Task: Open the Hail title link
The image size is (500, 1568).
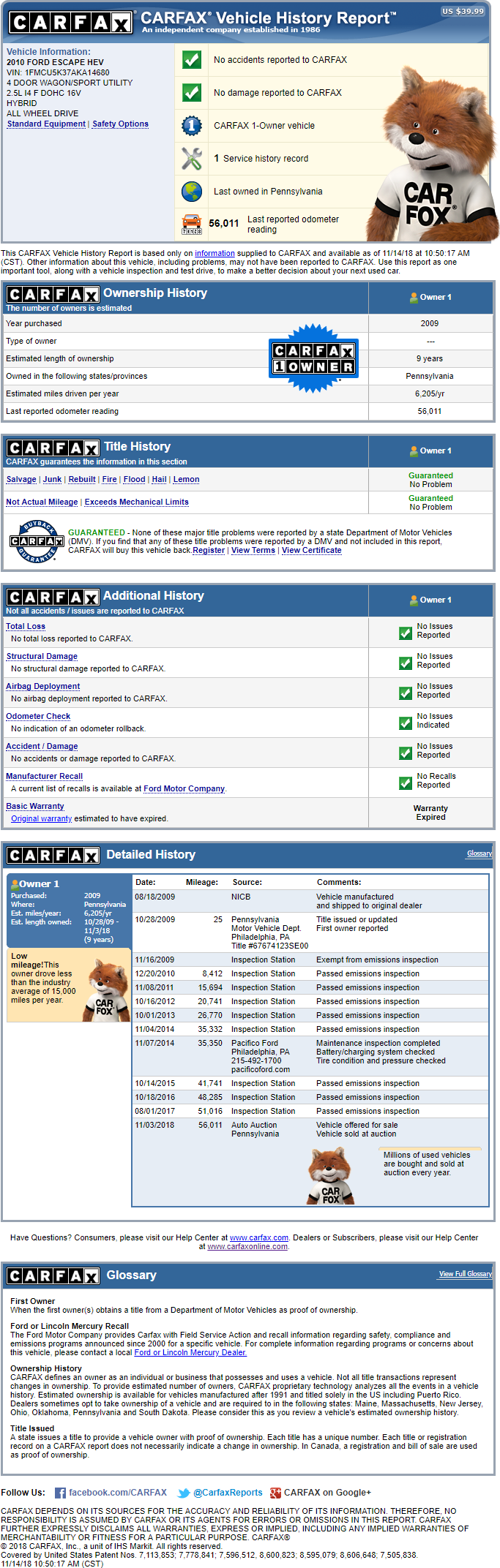Action: point(159,480)
